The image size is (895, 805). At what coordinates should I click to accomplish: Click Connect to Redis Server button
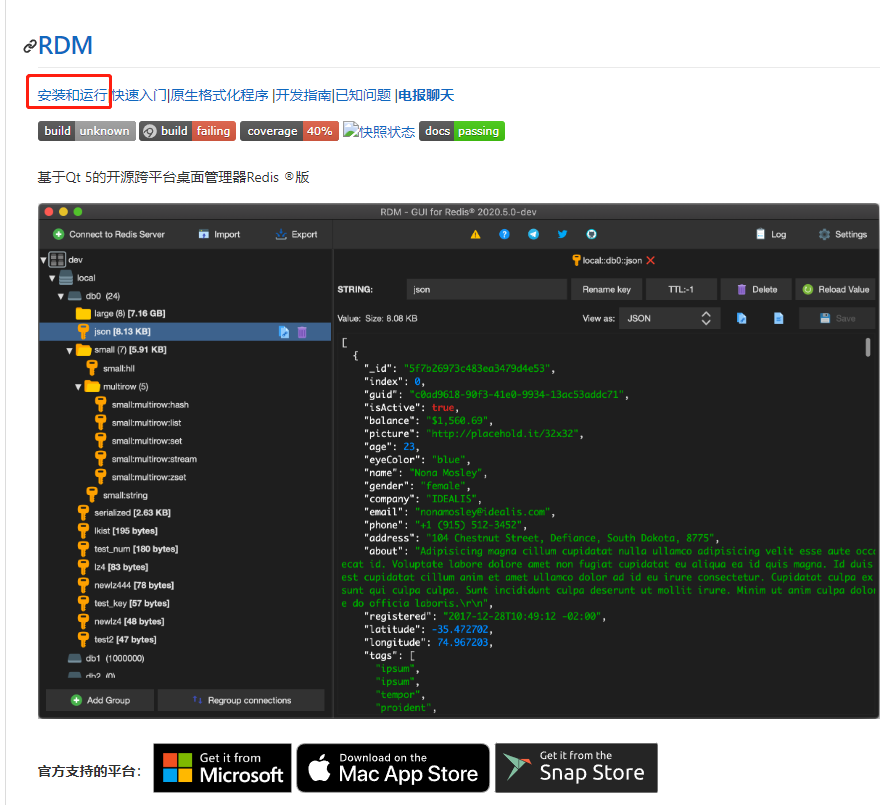[x=109, y=234]
